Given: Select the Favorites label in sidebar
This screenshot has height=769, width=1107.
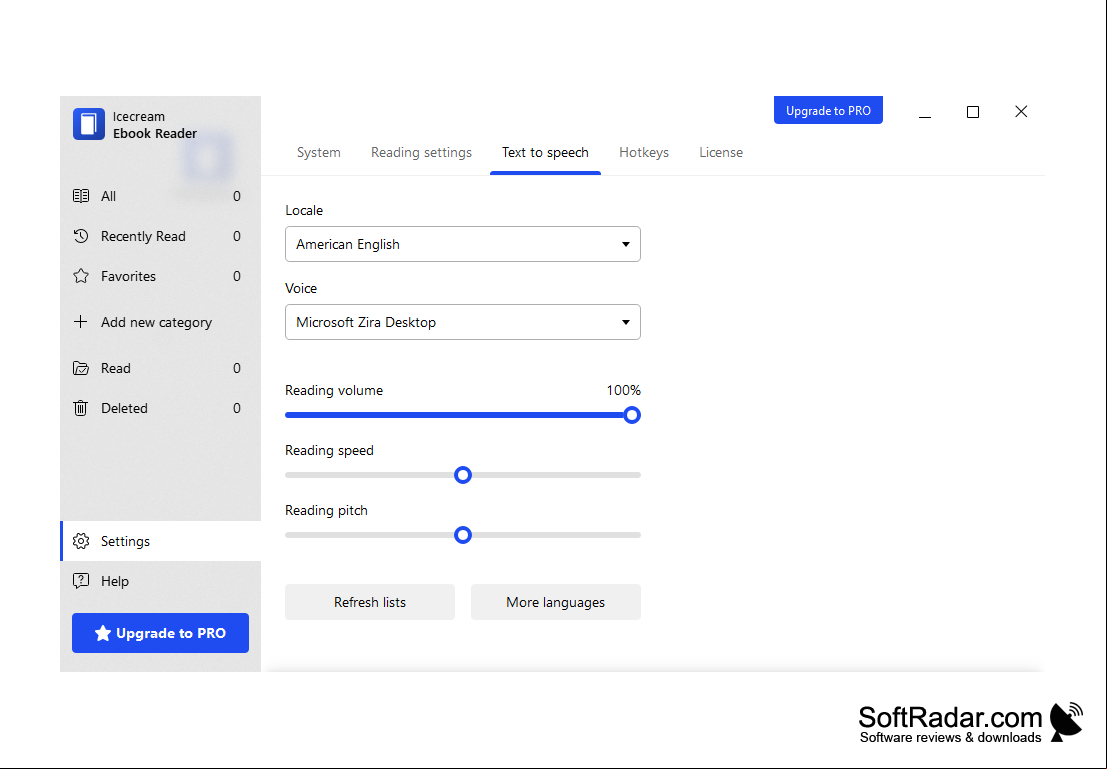Looking at the screenshot, I should tap(128, 276).
